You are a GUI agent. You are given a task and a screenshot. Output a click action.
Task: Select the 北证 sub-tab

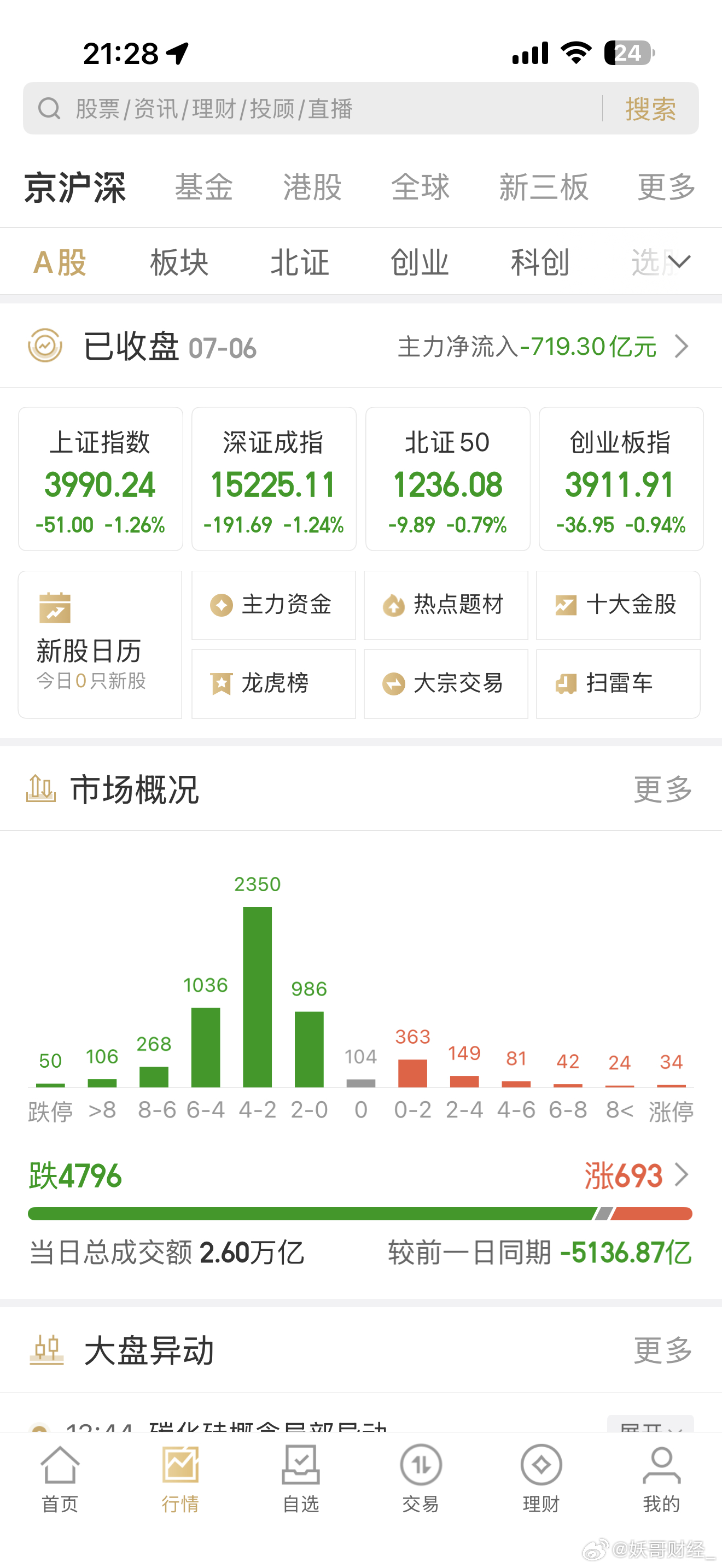coord(300,262)
